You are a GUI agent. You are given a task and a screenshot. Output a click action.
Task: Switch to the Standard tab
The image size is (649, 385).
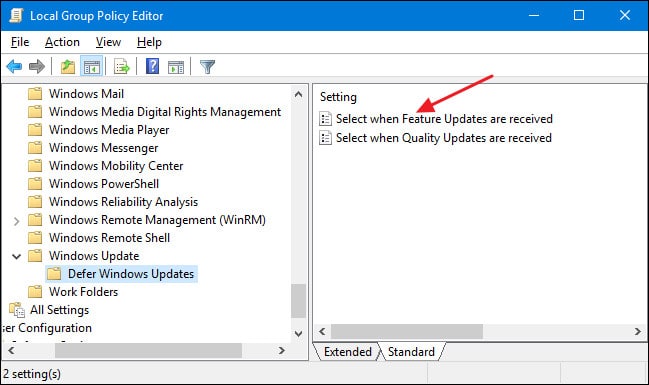411,352
